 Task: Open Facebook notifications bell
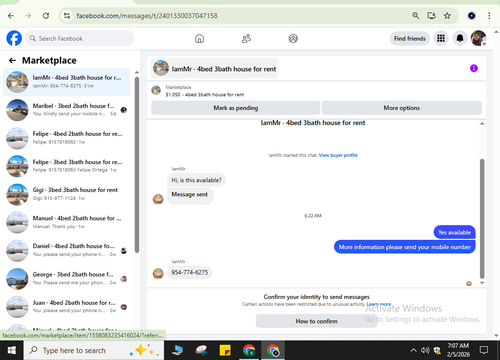click(460, 38)
